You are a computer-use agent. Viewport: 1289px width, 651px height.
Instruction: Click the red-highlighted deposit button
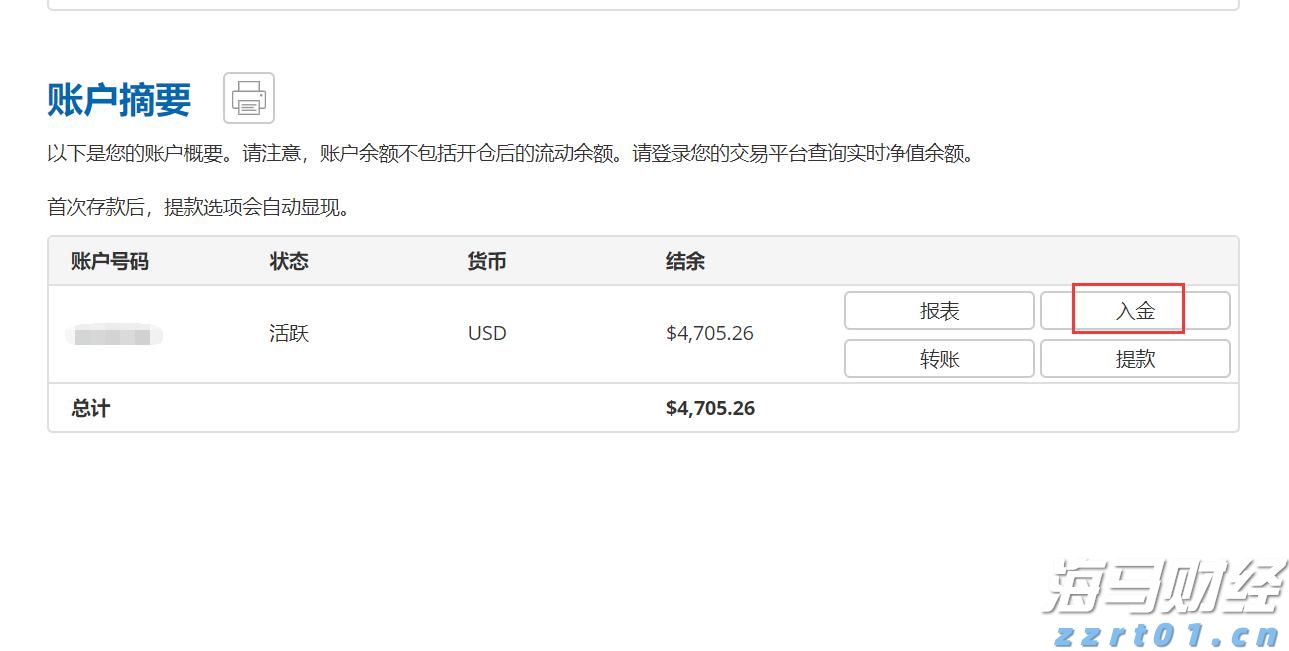coord(1135,310)
